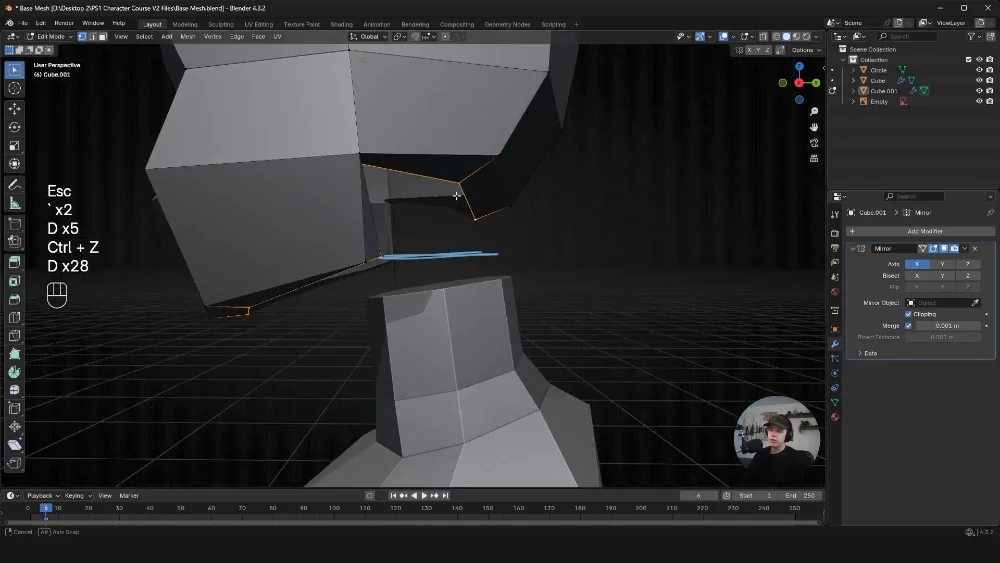Switch to the UV Editing workspace tab
Image resolution: width=1000 pixels, height=563 pixels.
coord(258,24)
